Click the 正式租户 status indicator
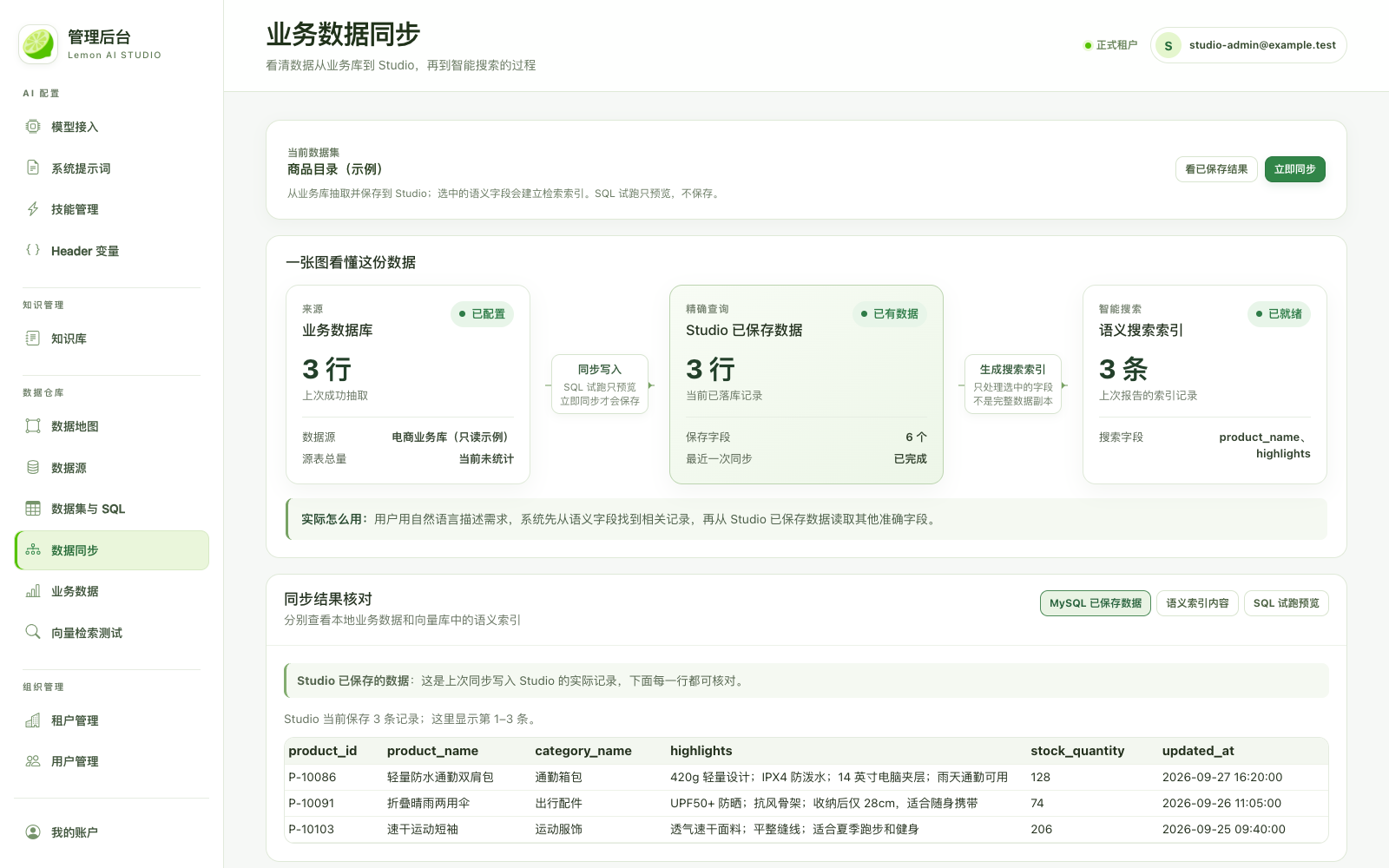Screen dimensions: 1389x868 click(x=1110, y=45)
